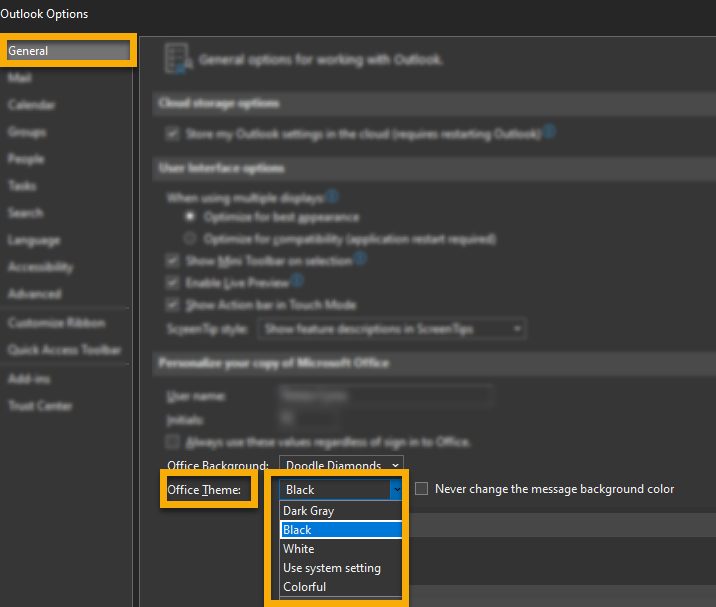Open the People options category
The height and width of the screenshot is (607, 716).
pos(26,159)
